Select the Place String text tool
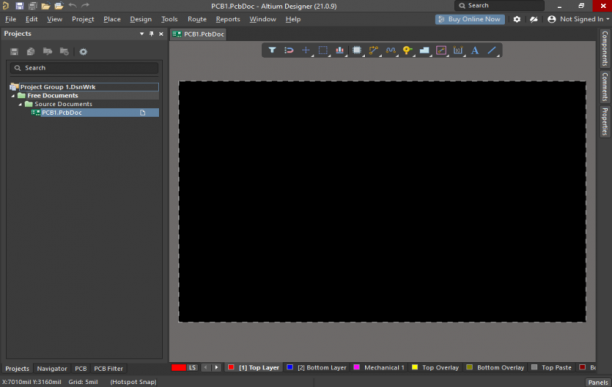This screenshot has width=612, height=387. [x=475, y=50]
